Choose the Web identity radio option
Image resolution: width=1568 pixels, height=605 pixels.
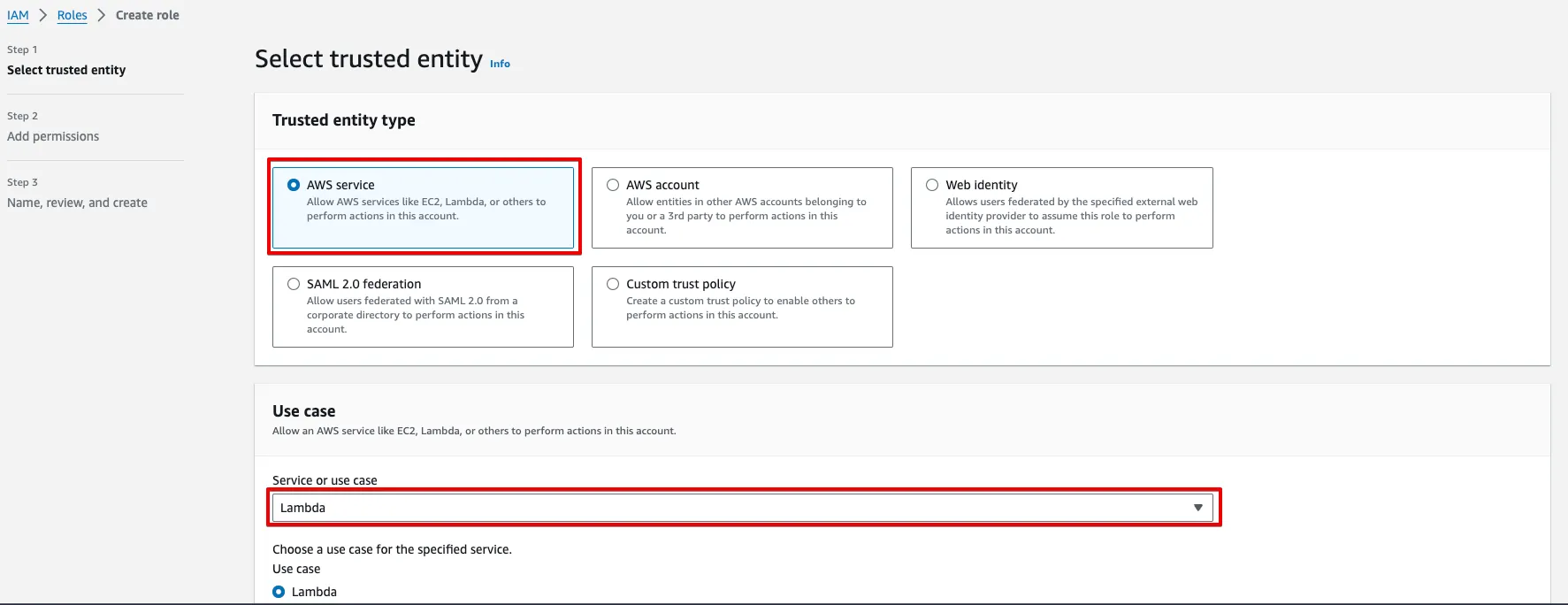932,185
